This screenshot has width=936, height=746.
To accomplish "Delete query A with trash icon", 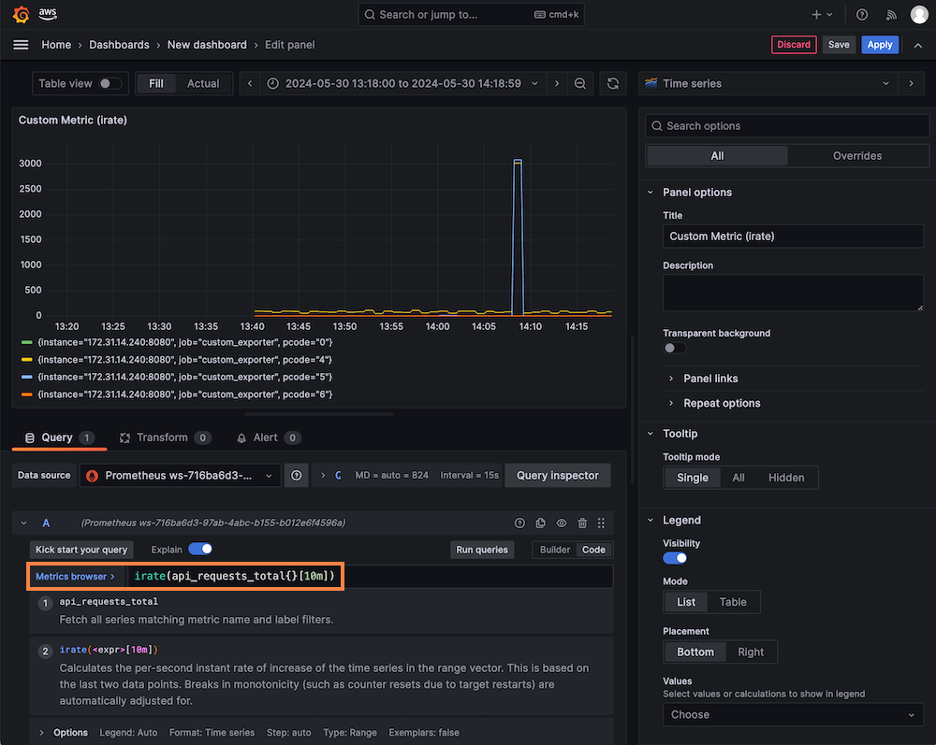I will point(582,523).
